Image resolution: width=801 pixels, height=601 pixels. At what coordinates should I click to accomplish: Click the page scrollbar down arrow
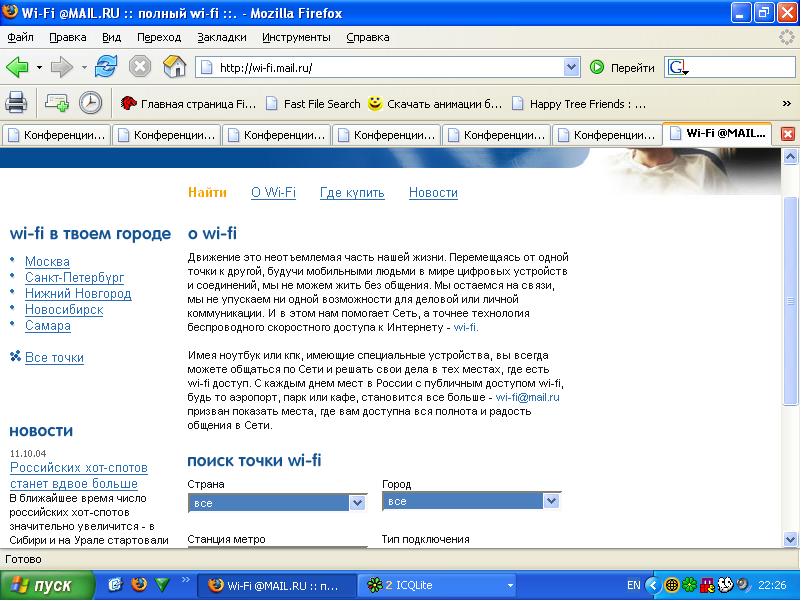(790, 539)
